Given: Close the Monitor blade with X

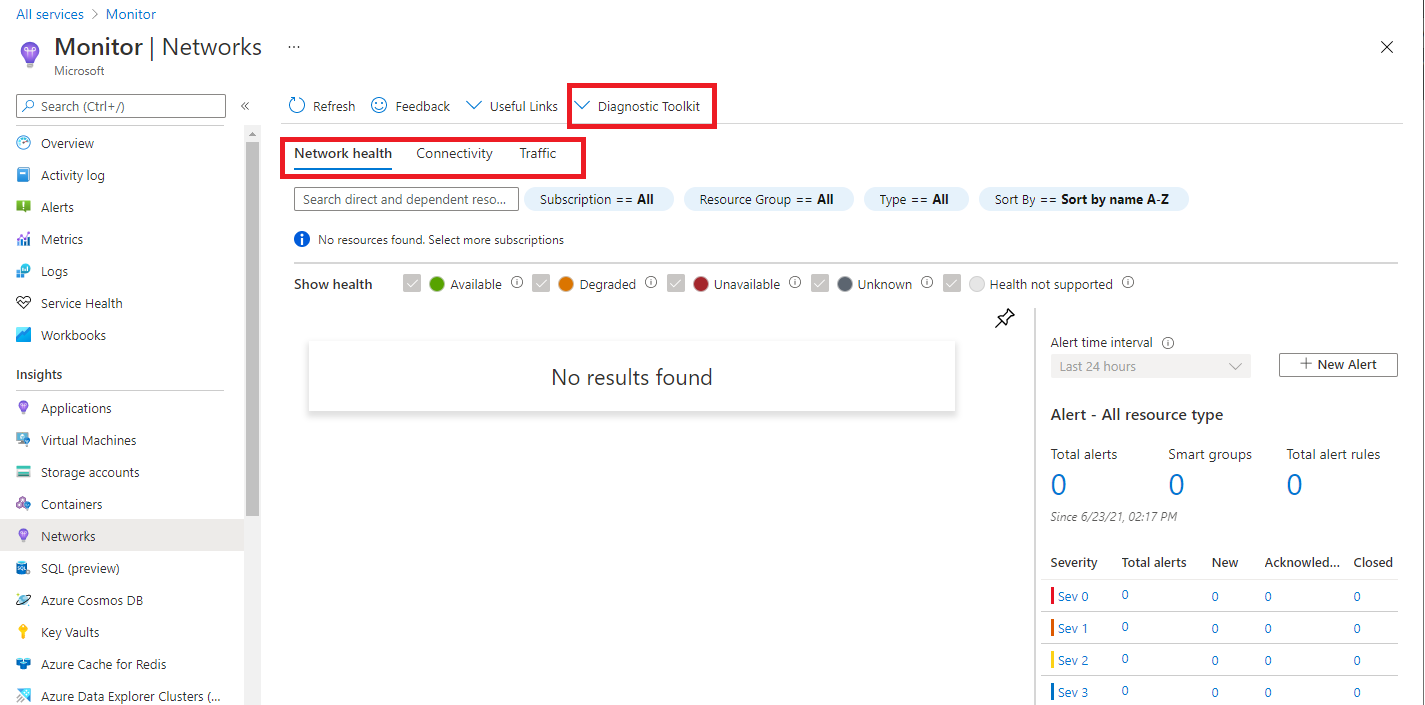Looking at the screenshot, I should click(1387, 47).
